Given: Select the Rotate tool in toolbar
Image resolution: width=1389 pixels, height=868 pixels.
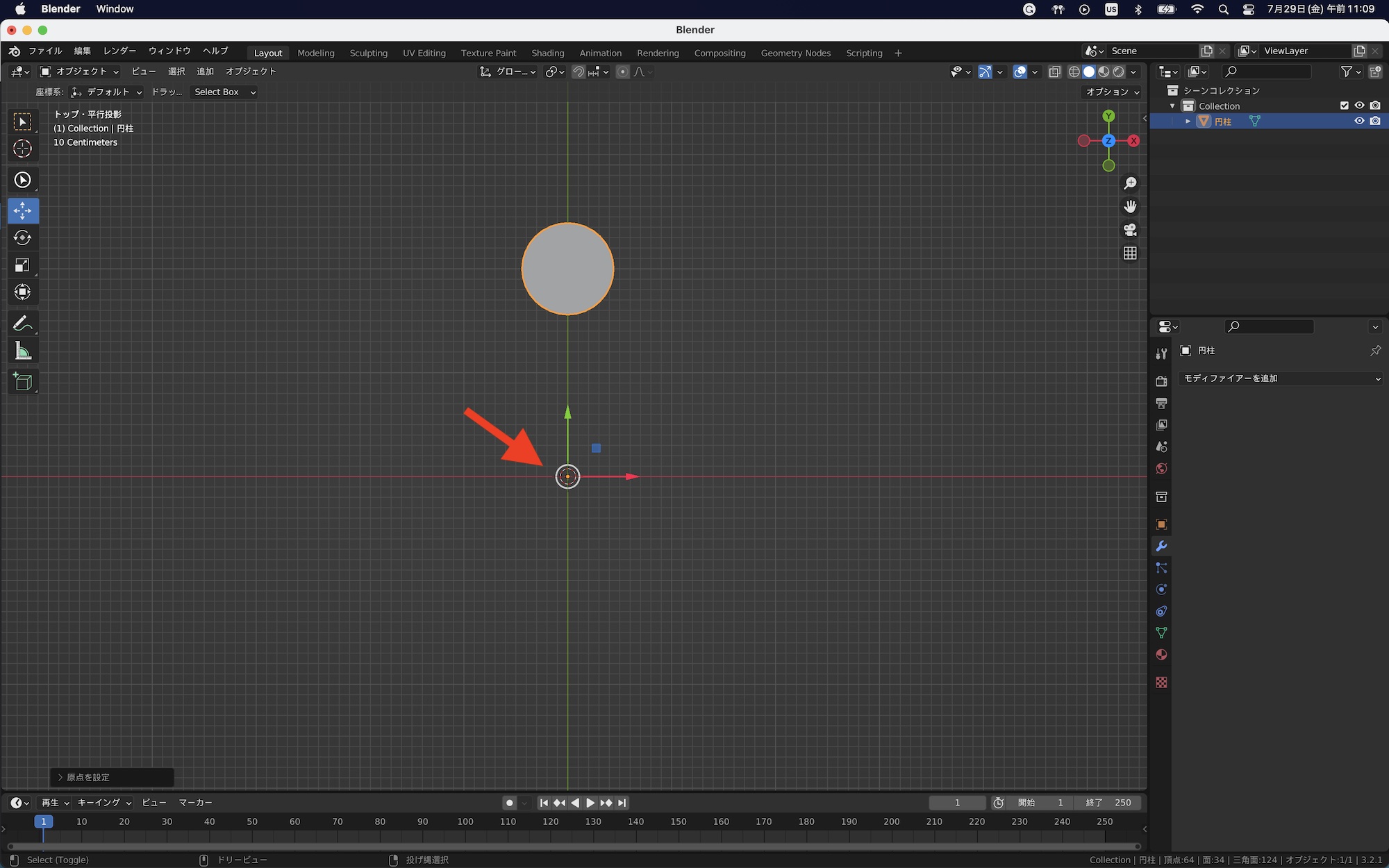Looking at the screenshot, I should coord(22,237).
